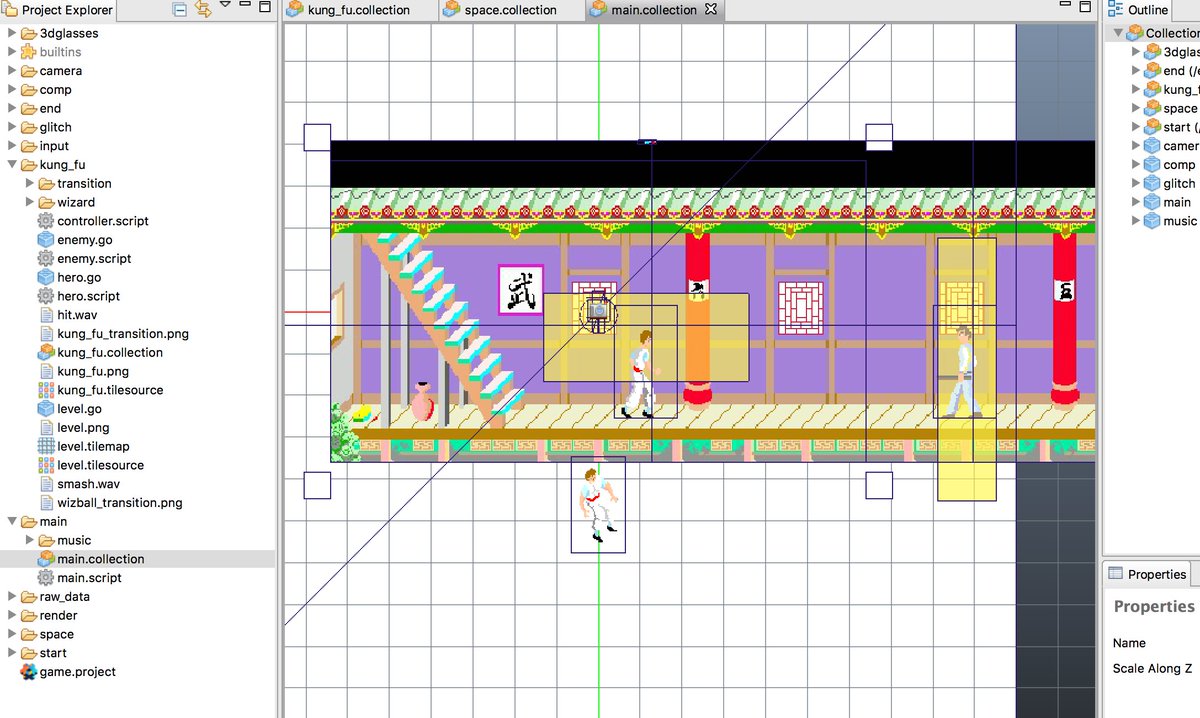1200x718 pixels.
Task: Open the Project Explorer view menu arrow
Action: tap(225, 6)
